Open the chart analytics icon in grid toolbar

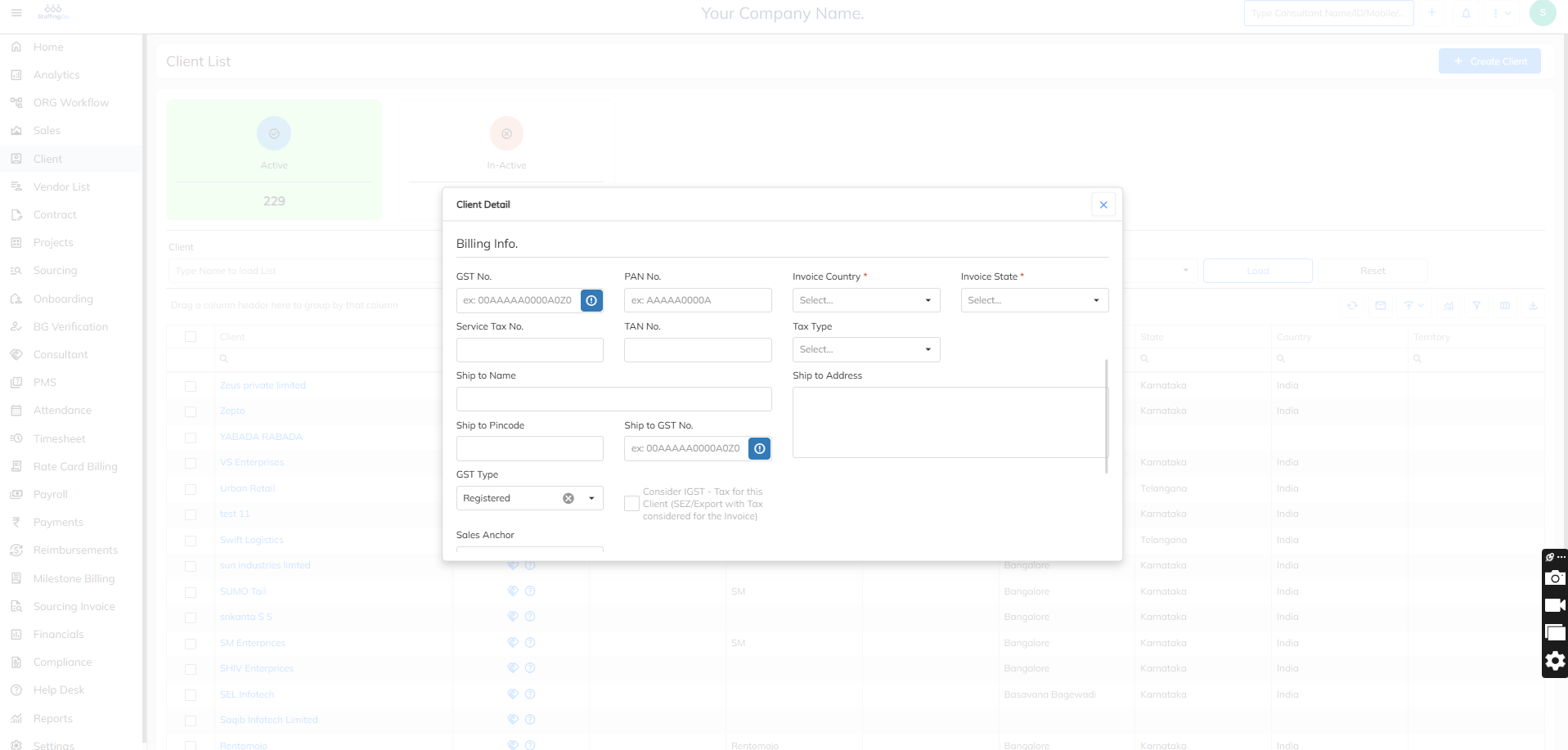(1449, 305)
